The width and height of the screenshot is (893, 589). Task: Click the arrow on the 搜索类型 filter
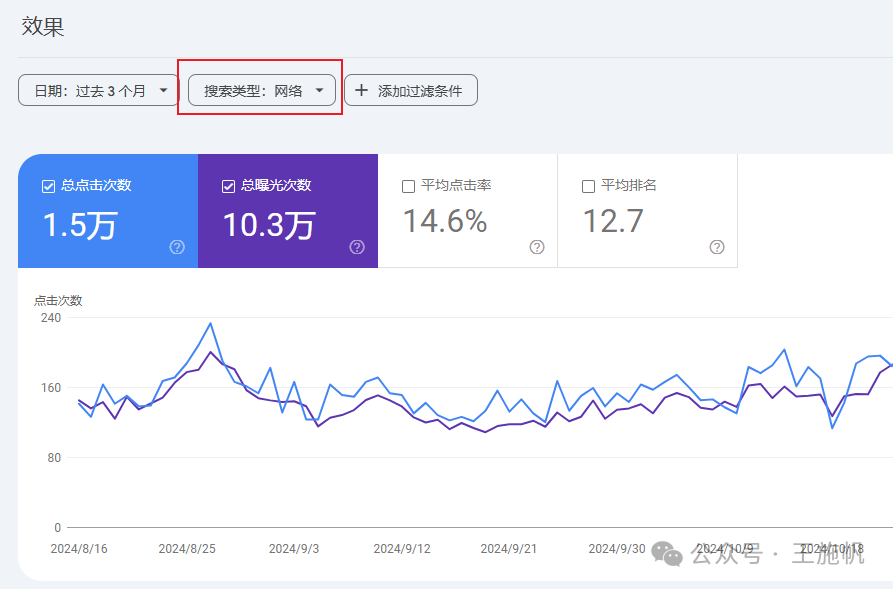pyautogui.click(x=319, y=90)
